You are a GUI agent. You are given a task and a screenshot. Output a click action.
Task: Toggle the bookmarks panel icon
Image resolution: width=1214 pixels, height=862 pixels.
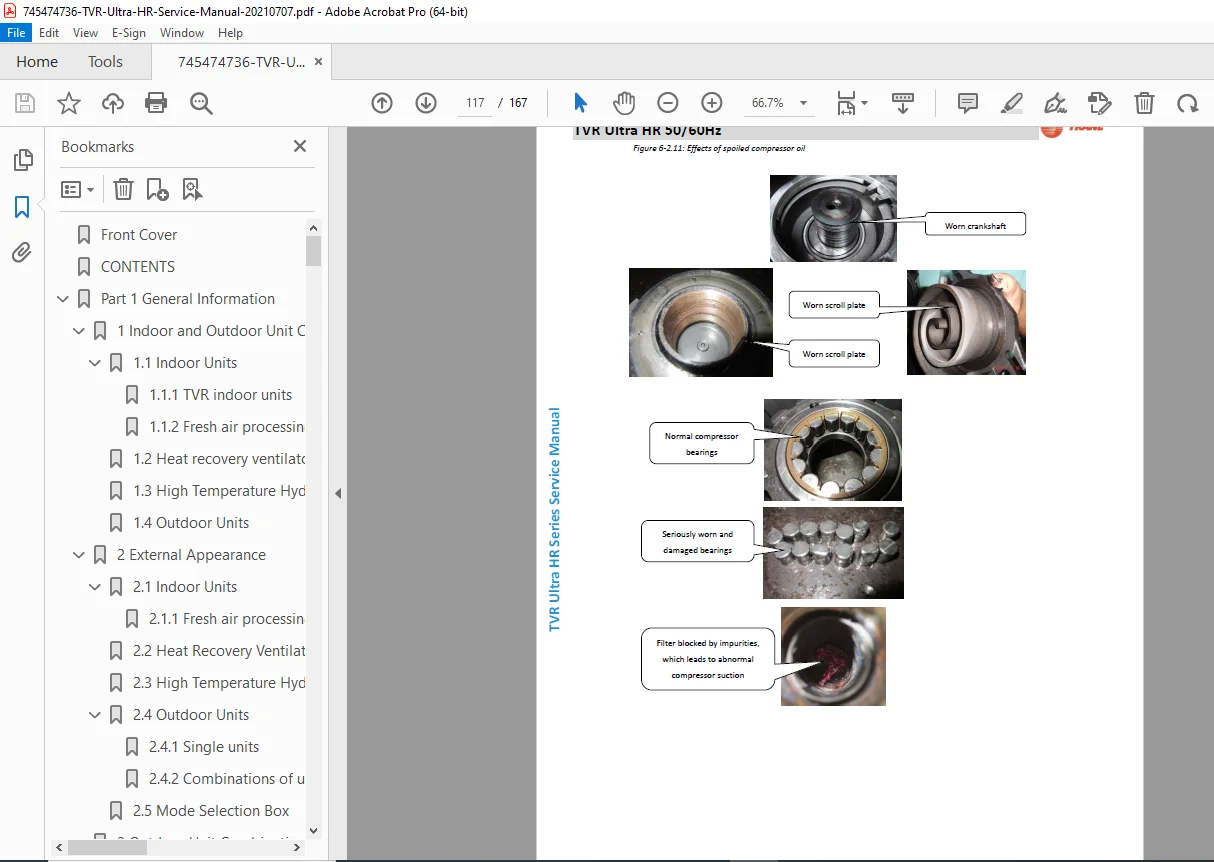coord(22,207)
